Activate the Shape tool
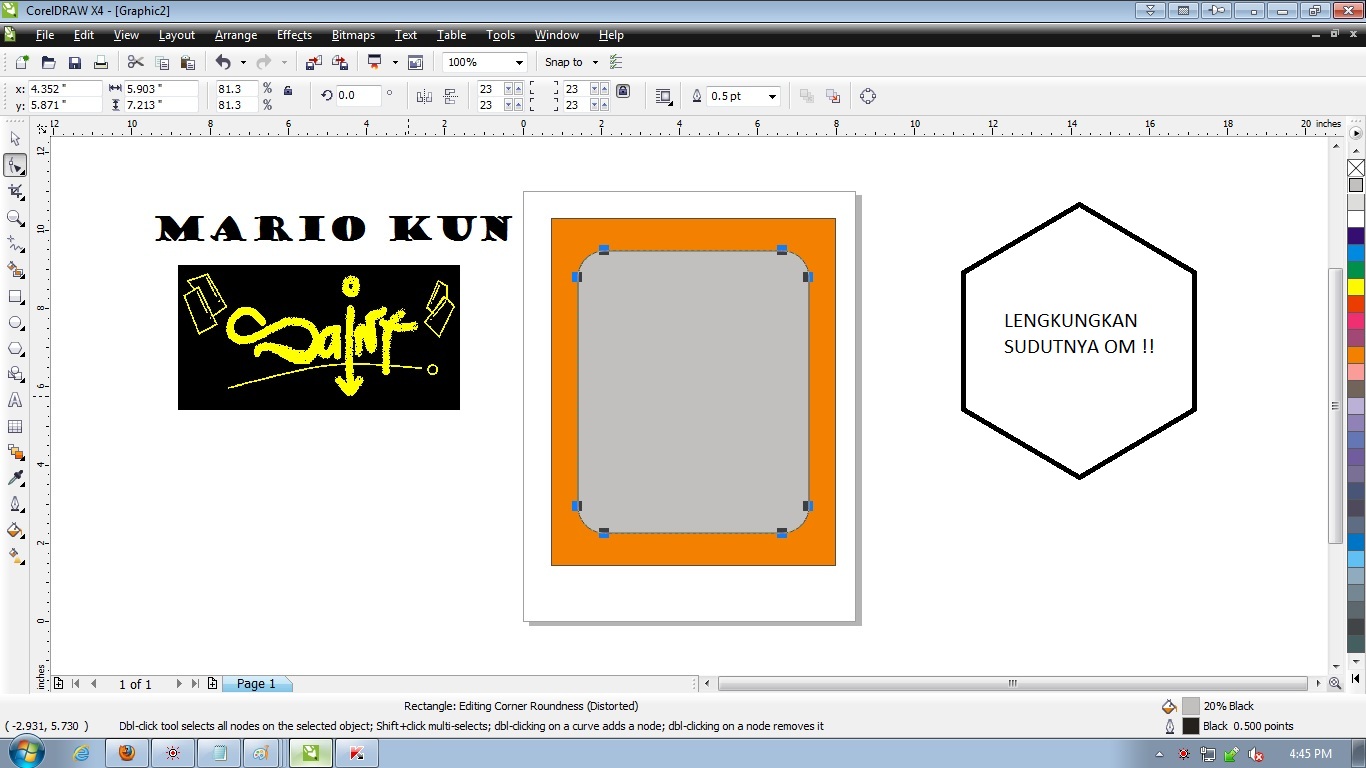 (x=15, y=165)
